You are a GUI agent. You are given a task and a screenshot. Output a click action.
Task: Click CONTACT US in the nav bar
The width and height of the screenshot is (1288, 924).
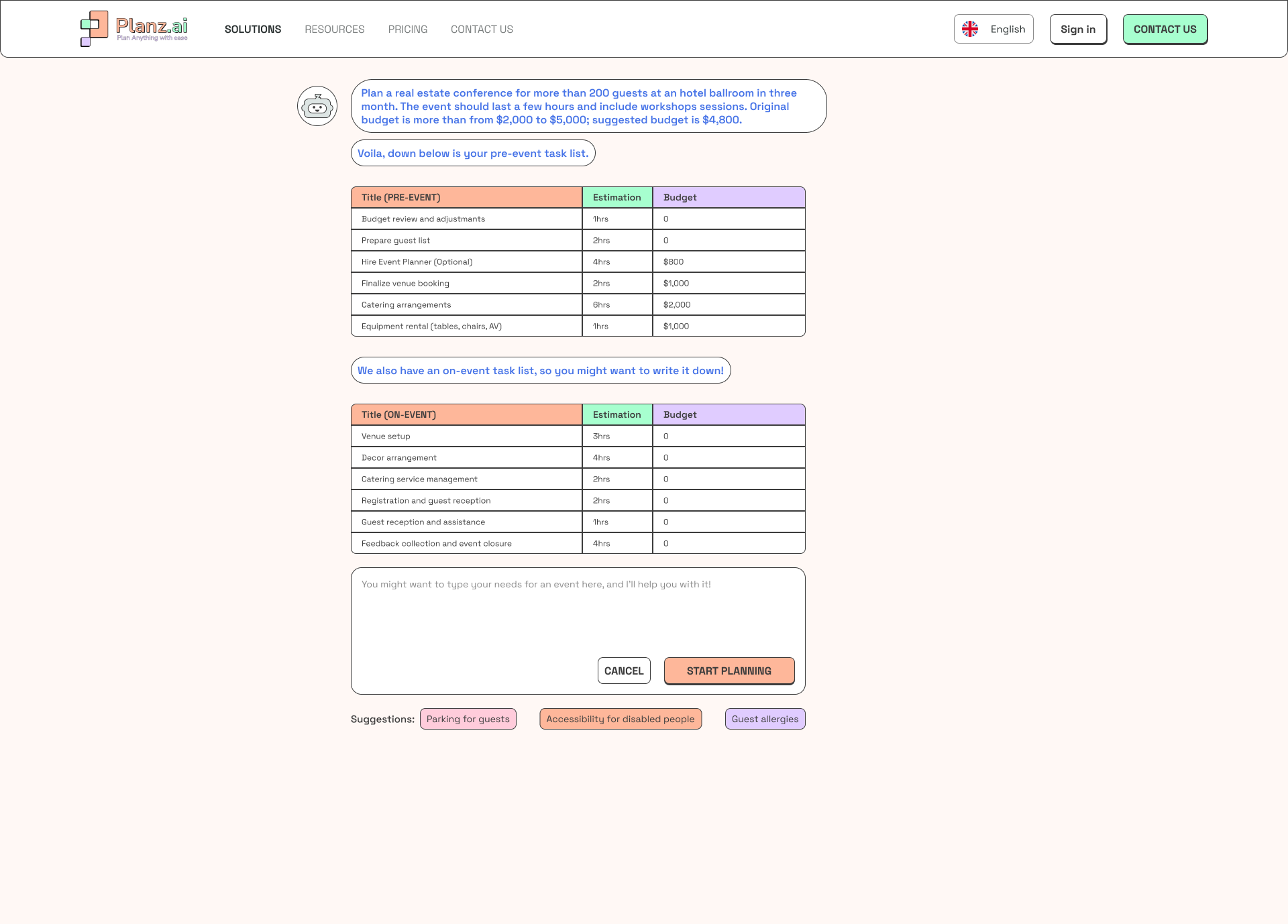482,30
